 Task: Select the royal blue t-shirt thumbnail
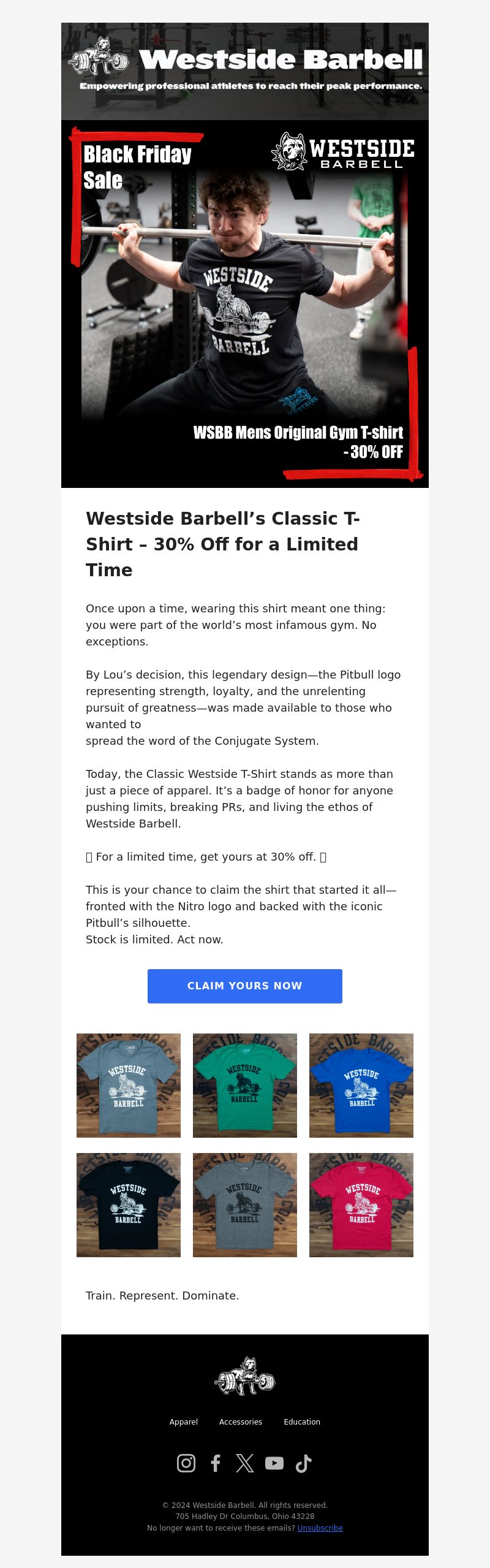point(361,1085)
